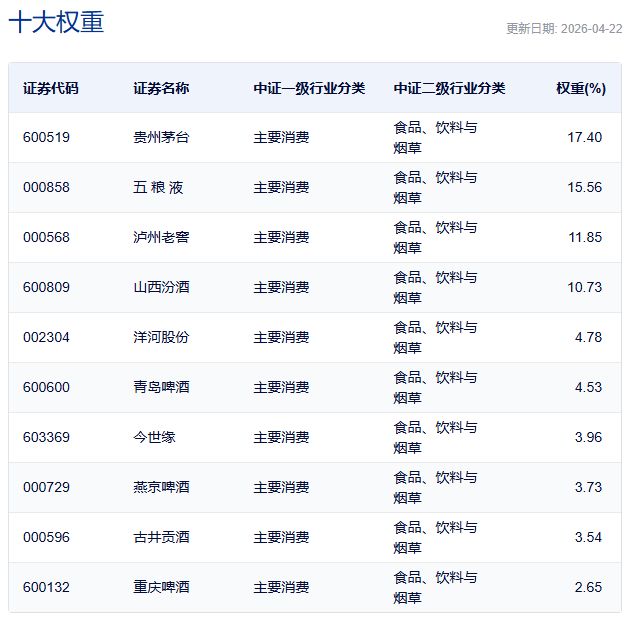
Task: Select stock code 000568
Action: coord(47,237)
